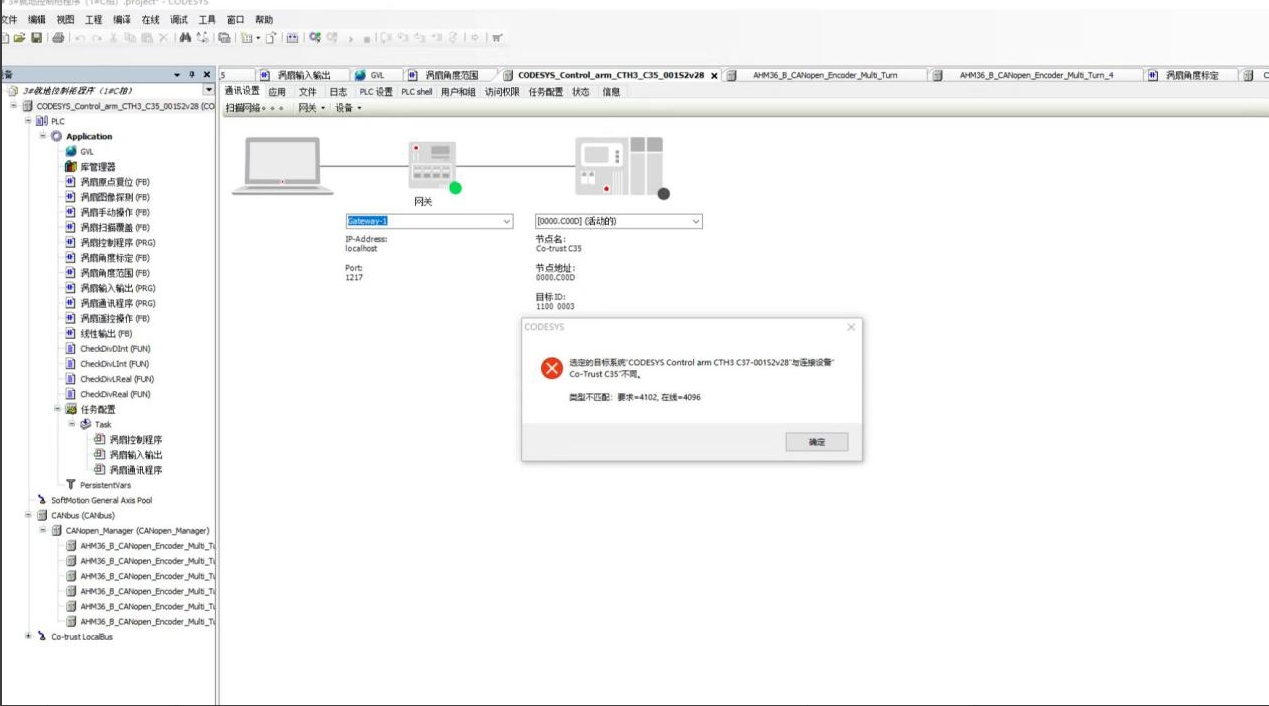Select GVL globe icon in device tree
The height and width of the screenshot is (706, 1269).
pyautogui.click(x=71, y=151)
